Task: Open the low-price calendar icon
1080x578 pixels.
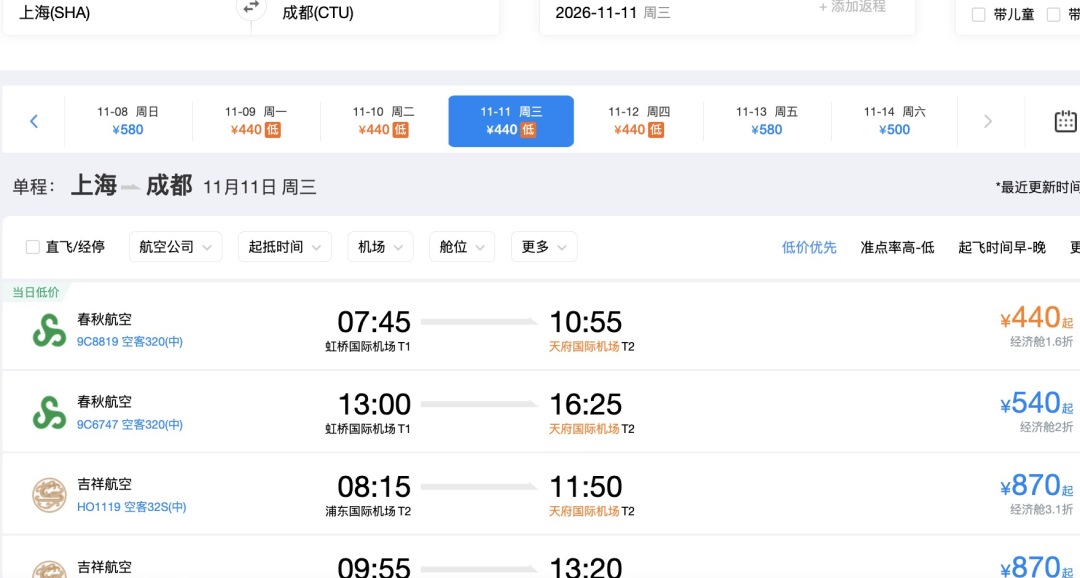Action: click(1066, 121)
